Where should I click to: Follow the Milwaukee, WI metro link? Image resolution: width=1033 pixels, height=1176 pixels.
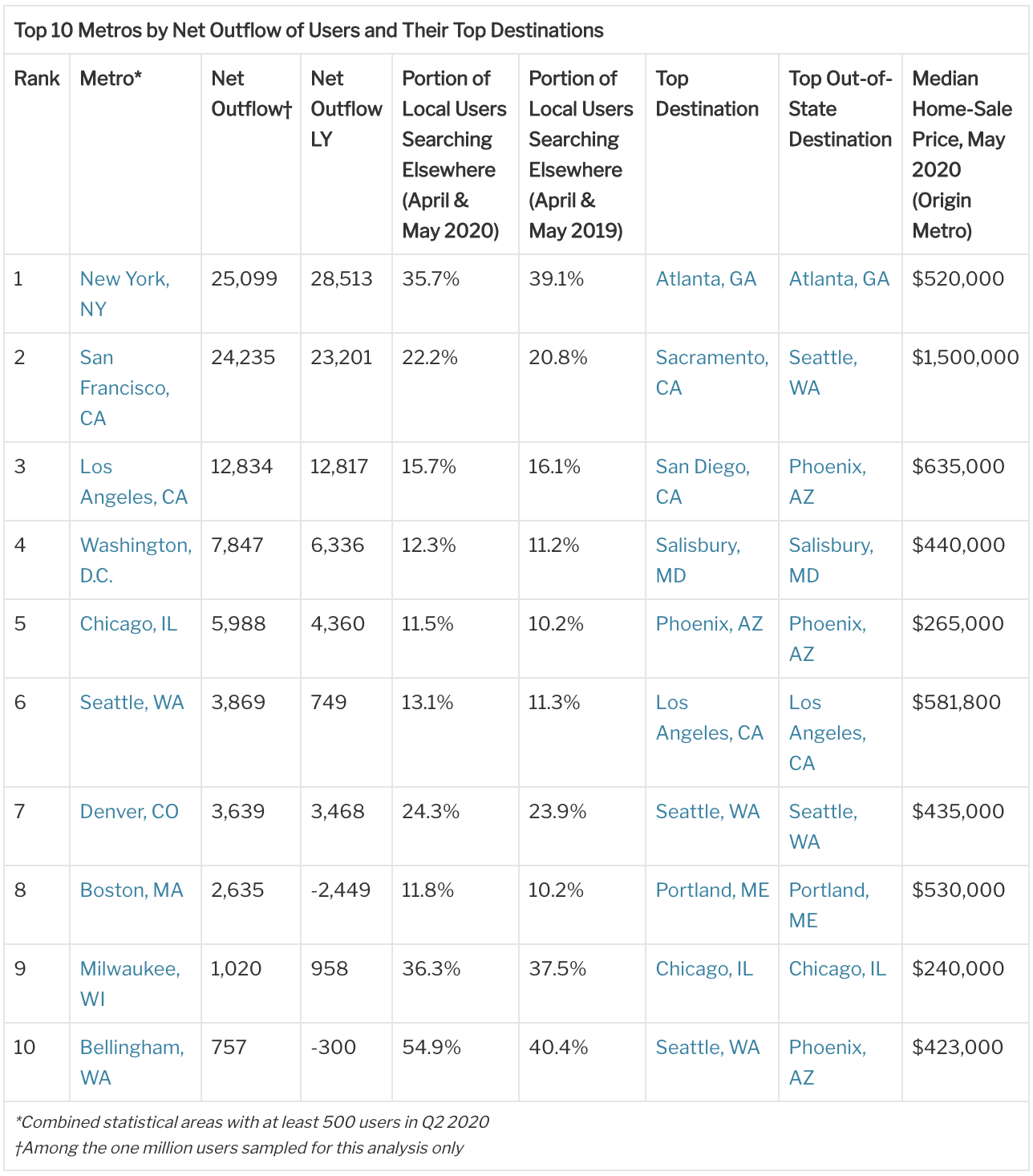coord(130,983)
